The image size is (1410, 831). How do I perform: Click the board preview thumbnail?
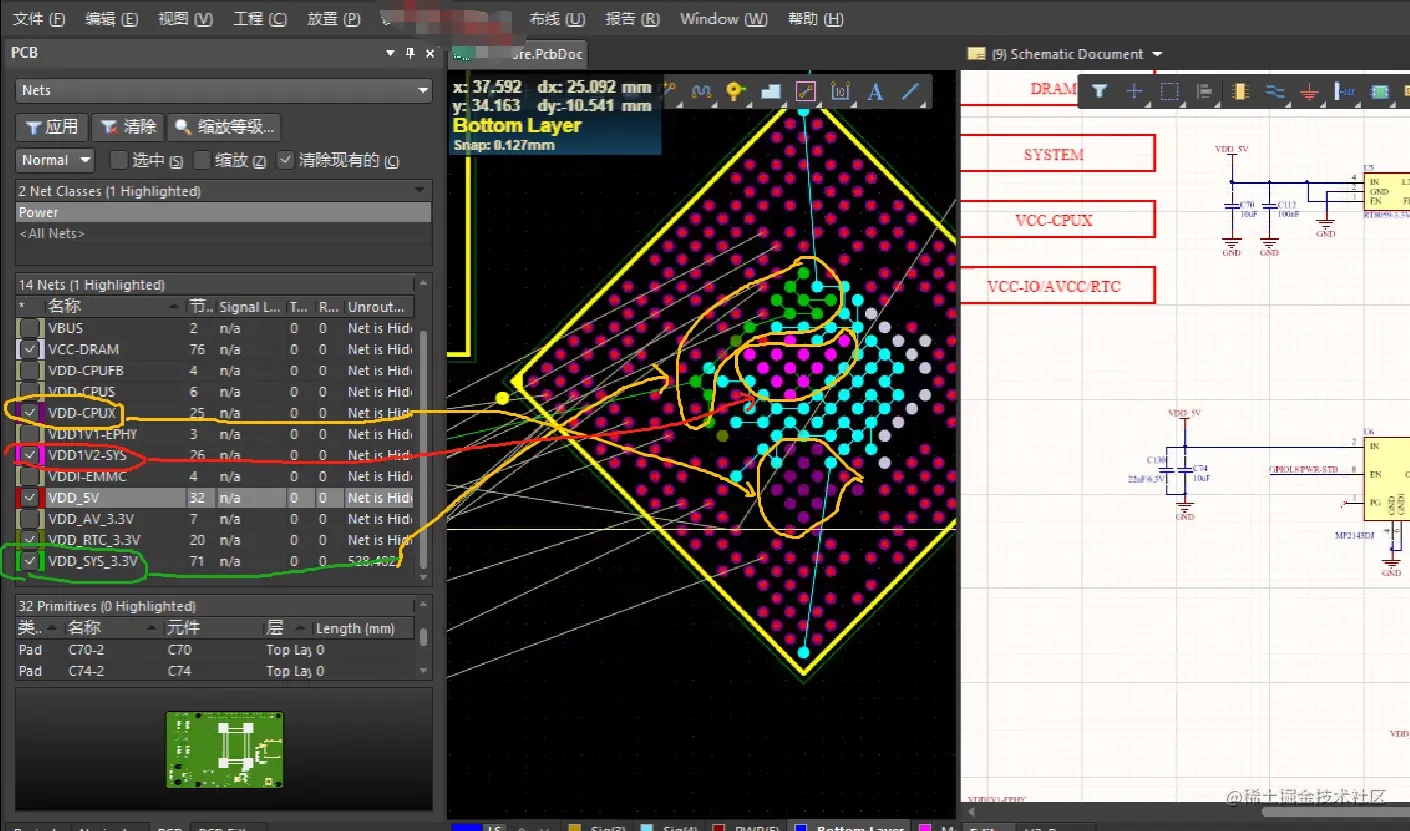[x=224, y=749]
